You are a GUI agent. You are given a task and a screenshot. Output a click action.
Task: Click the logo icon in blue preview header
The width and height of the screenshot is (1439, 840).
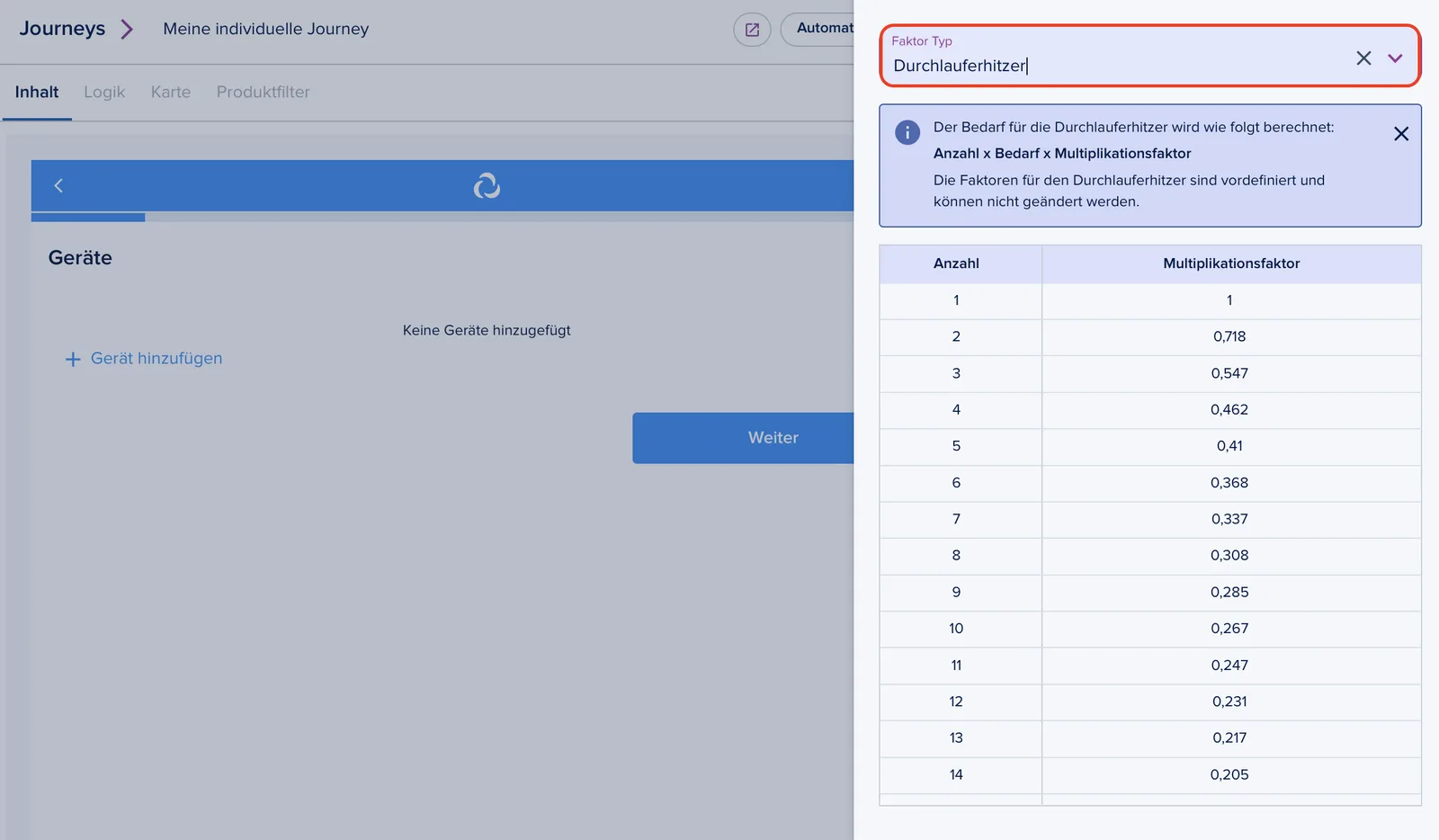point(487,185)
